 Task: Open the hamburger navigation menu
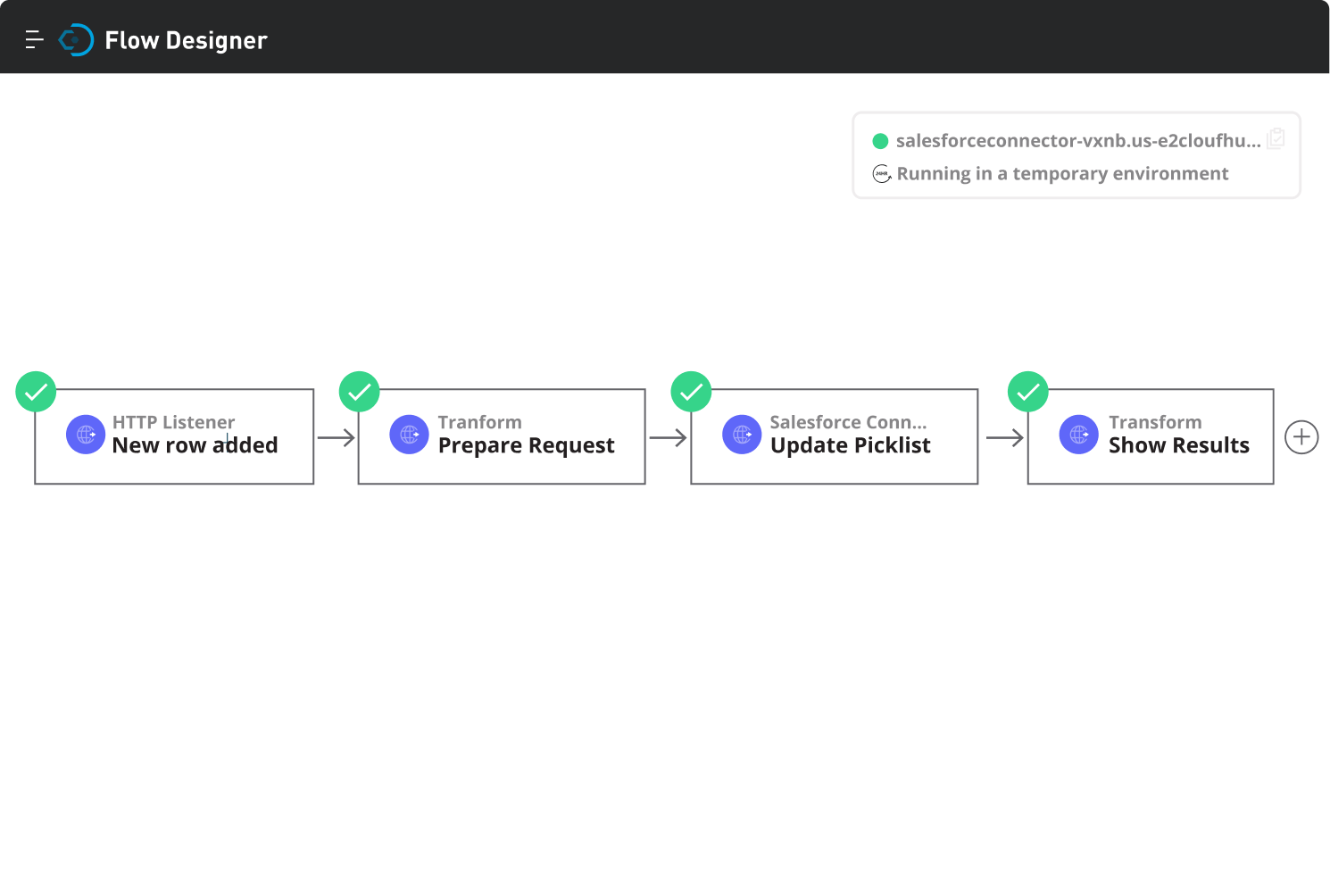pyautogui.click(x=34, y=38)
